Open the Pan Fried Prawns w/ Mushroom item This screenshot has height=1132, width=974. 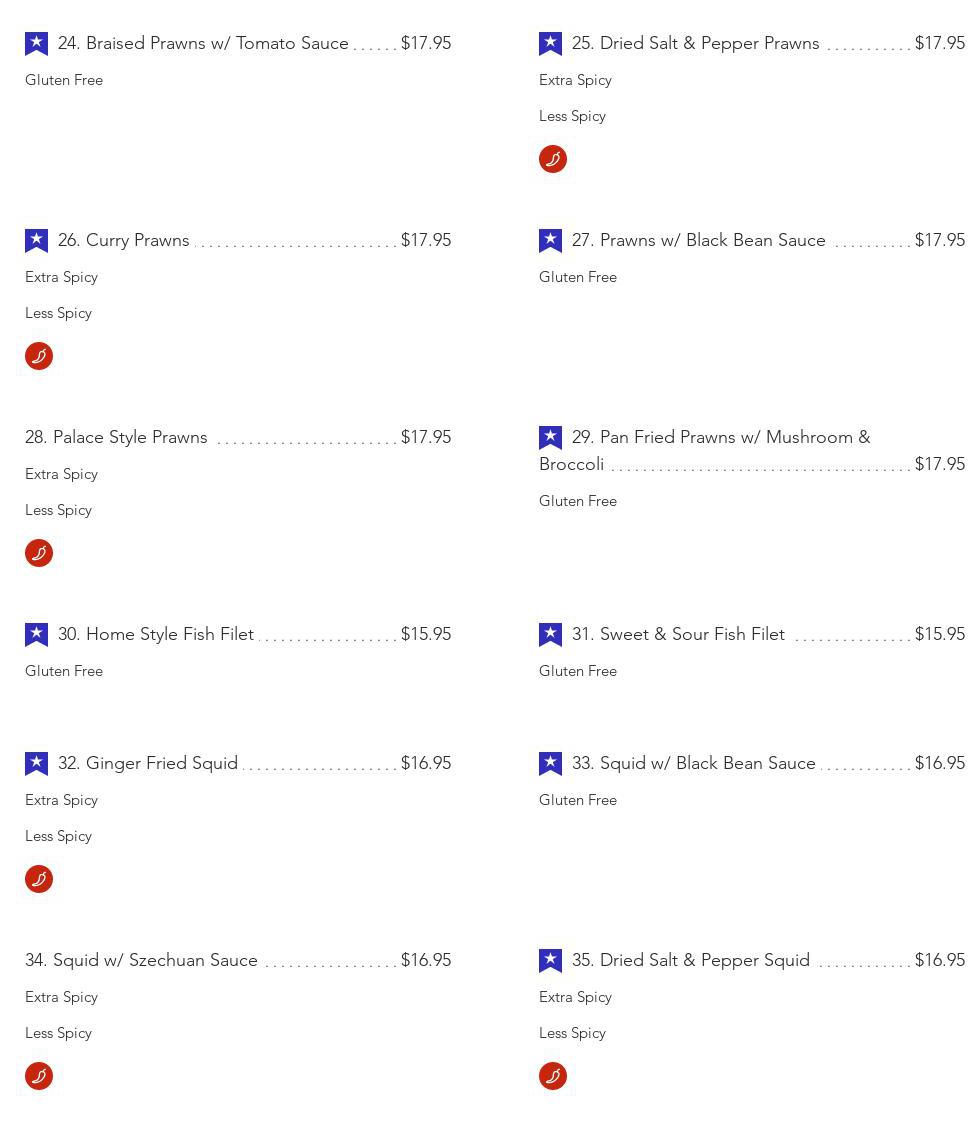point(720,438)
